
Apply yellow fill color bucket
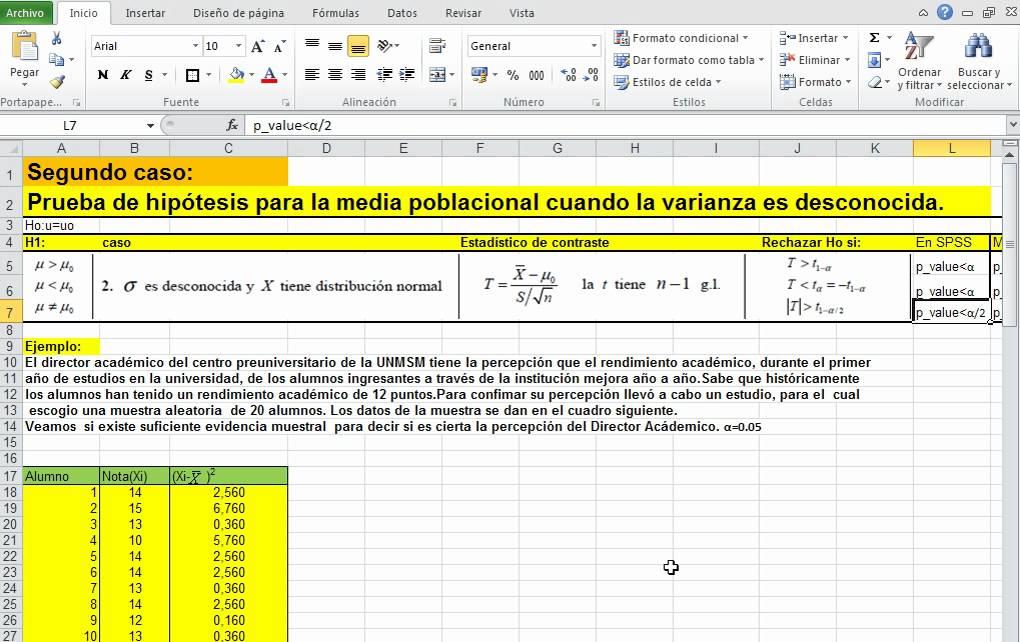click(x=237, y=75)
